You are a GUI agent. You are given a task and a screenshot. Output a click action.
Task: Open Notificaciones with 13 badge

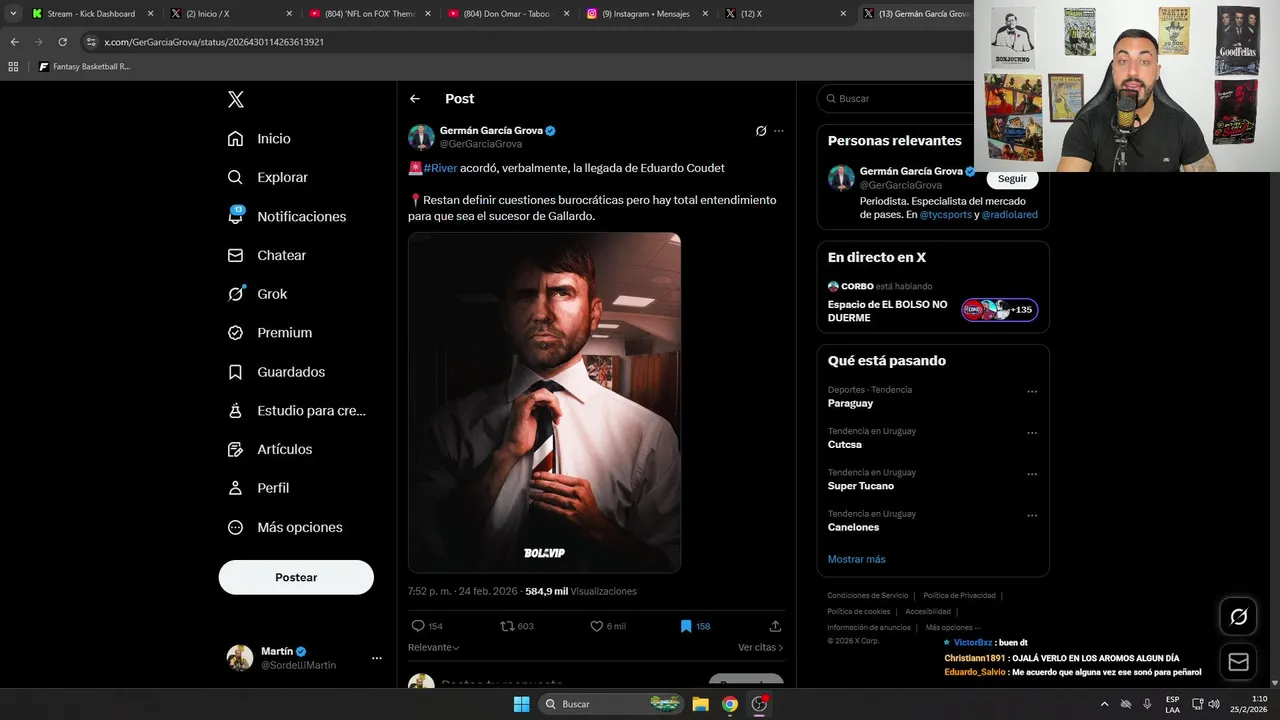pos(286,216)
